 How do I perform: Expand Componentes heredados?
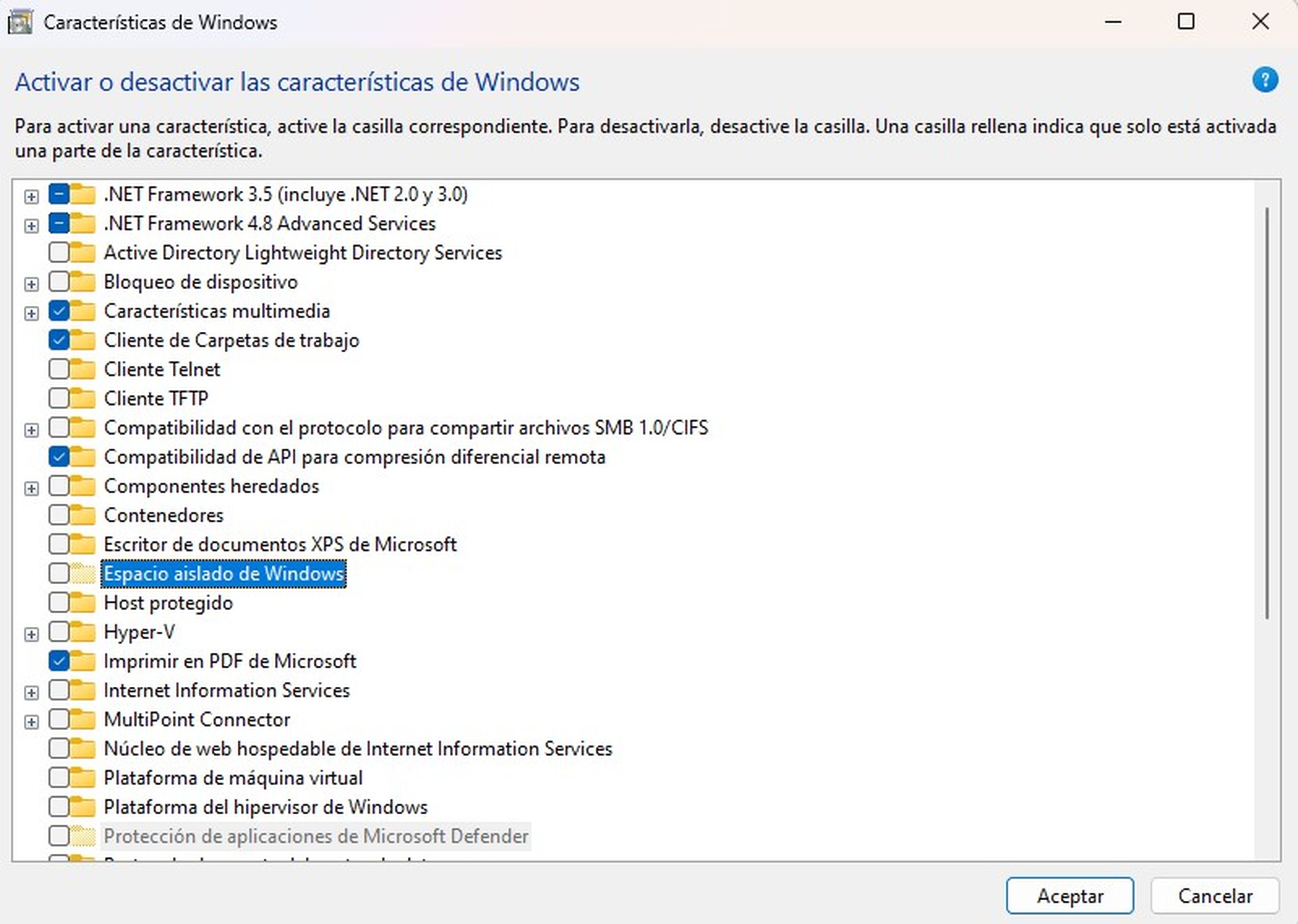(x=31, y=485)
